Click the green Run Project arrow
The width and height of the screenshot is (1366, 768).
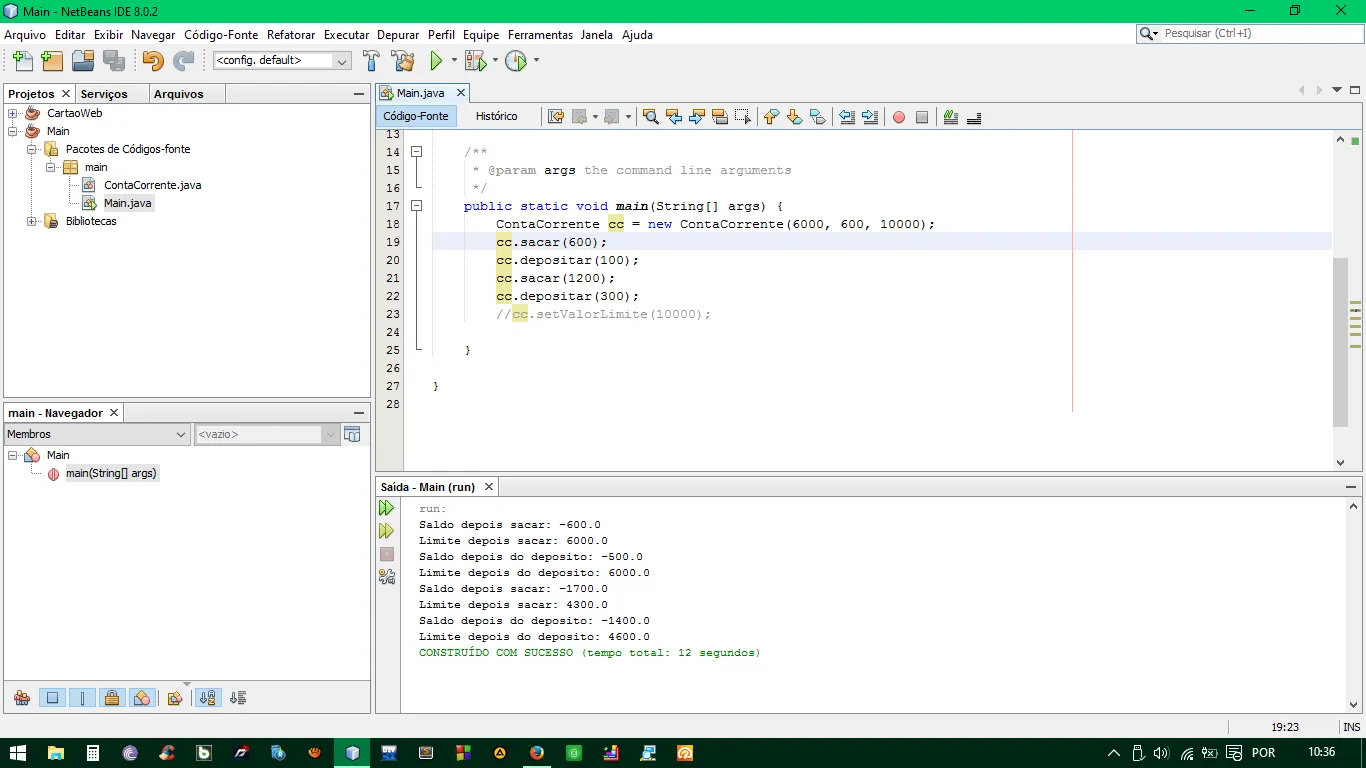[436, 61]
